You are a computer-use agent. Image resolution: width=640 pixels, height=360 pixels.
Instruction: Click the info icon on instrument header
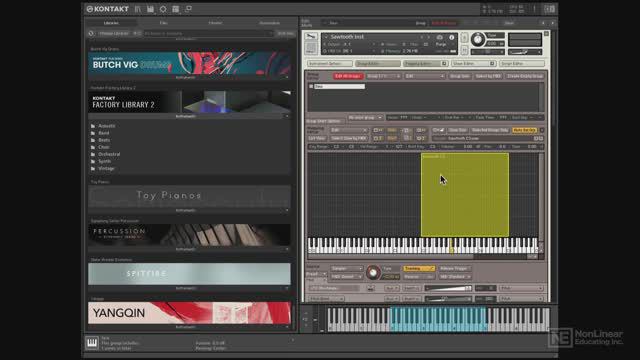(451, 37)
